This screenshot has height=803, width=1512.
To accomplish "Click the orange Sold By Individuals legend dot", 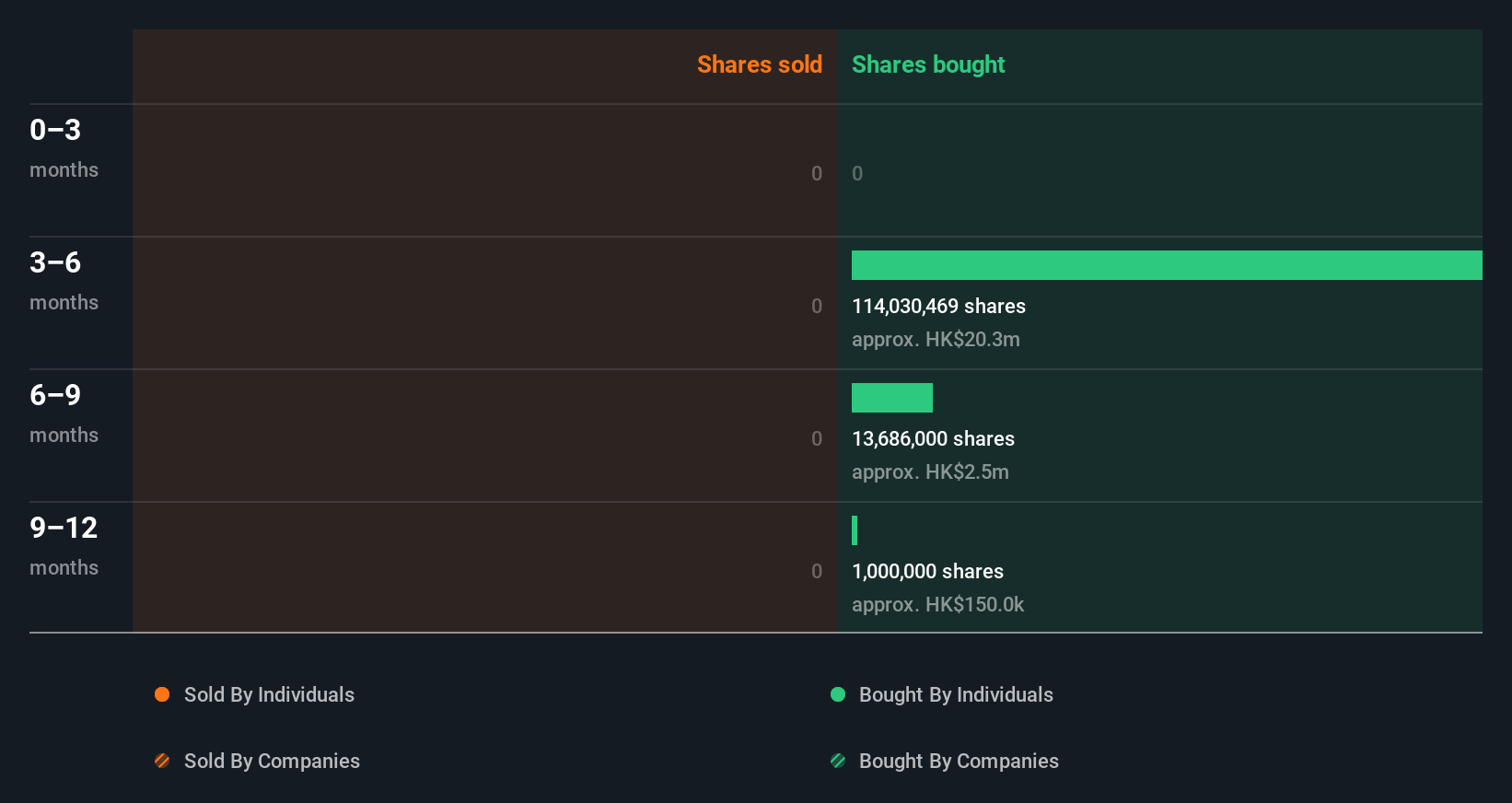I will [x=162, y=694].
